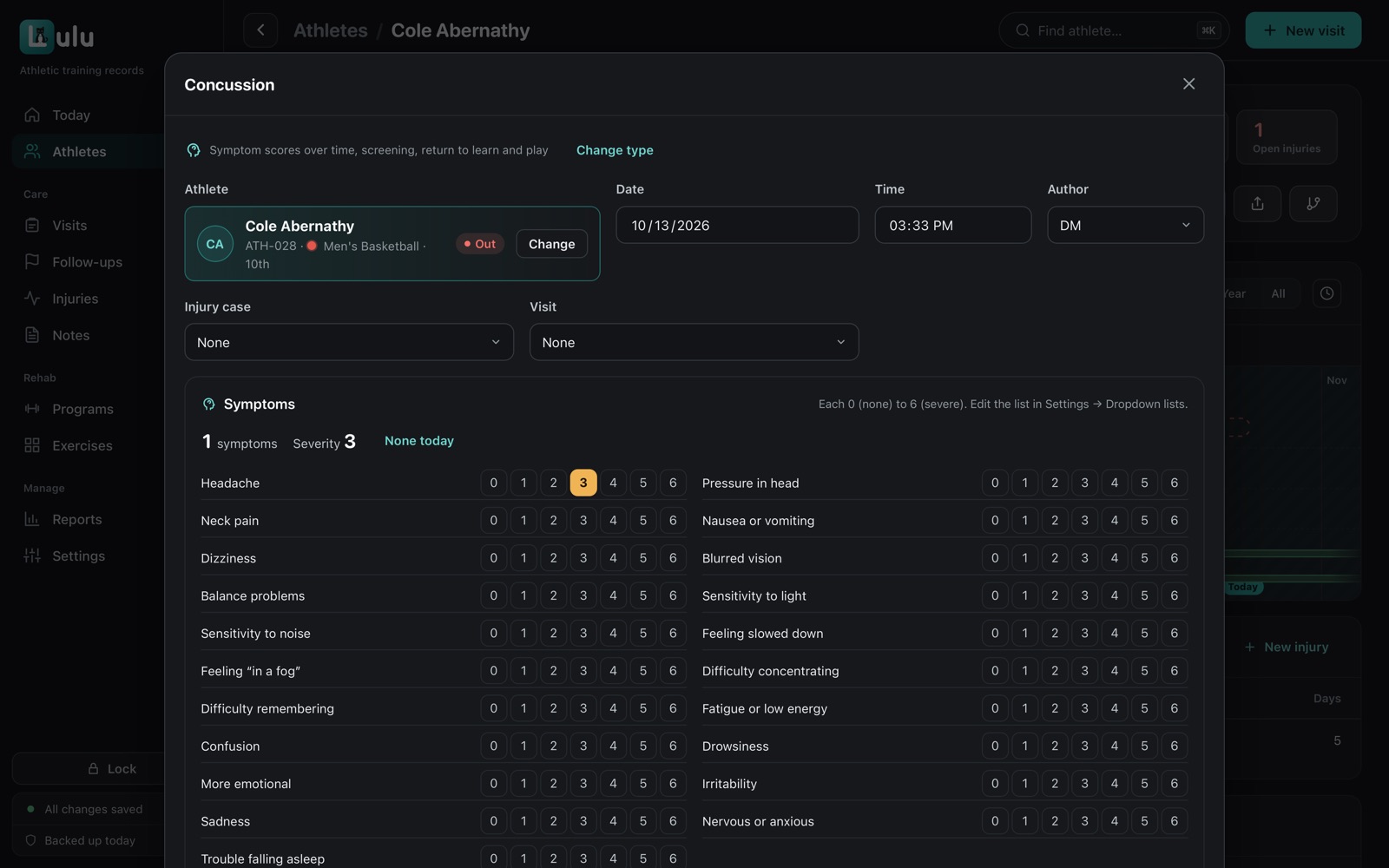
Task: Set Blurred vision severity to 0
Action: pyautogui.click(x=995, y=558)
